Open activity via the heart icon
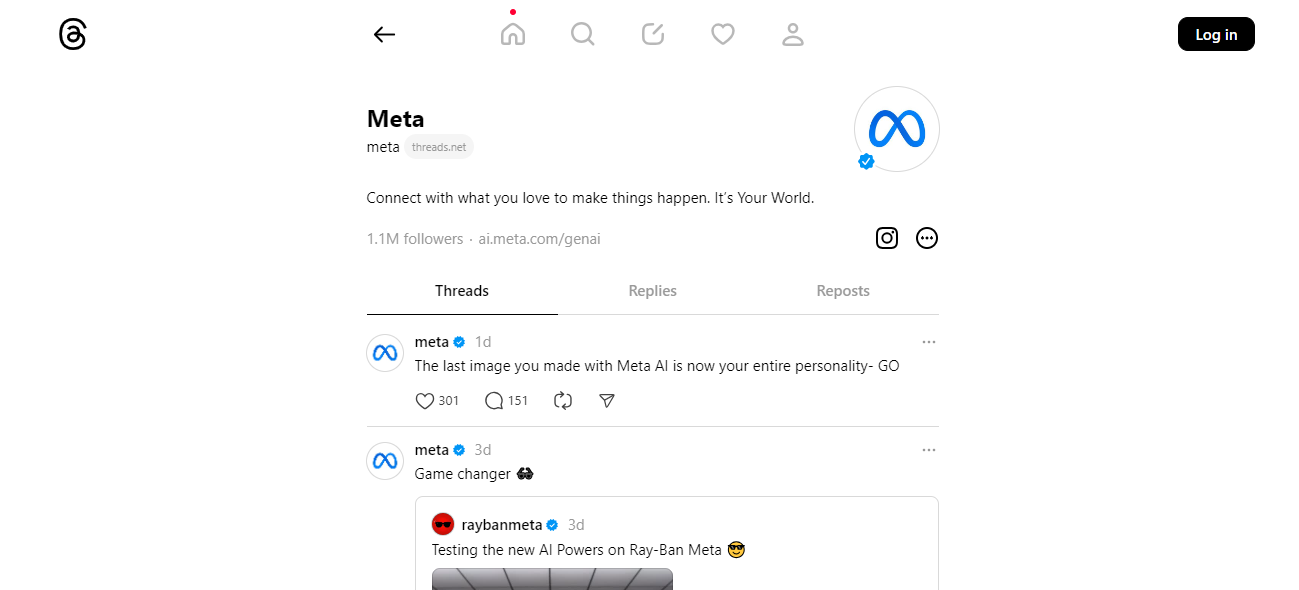1299x590 pixels. point(723,34)
